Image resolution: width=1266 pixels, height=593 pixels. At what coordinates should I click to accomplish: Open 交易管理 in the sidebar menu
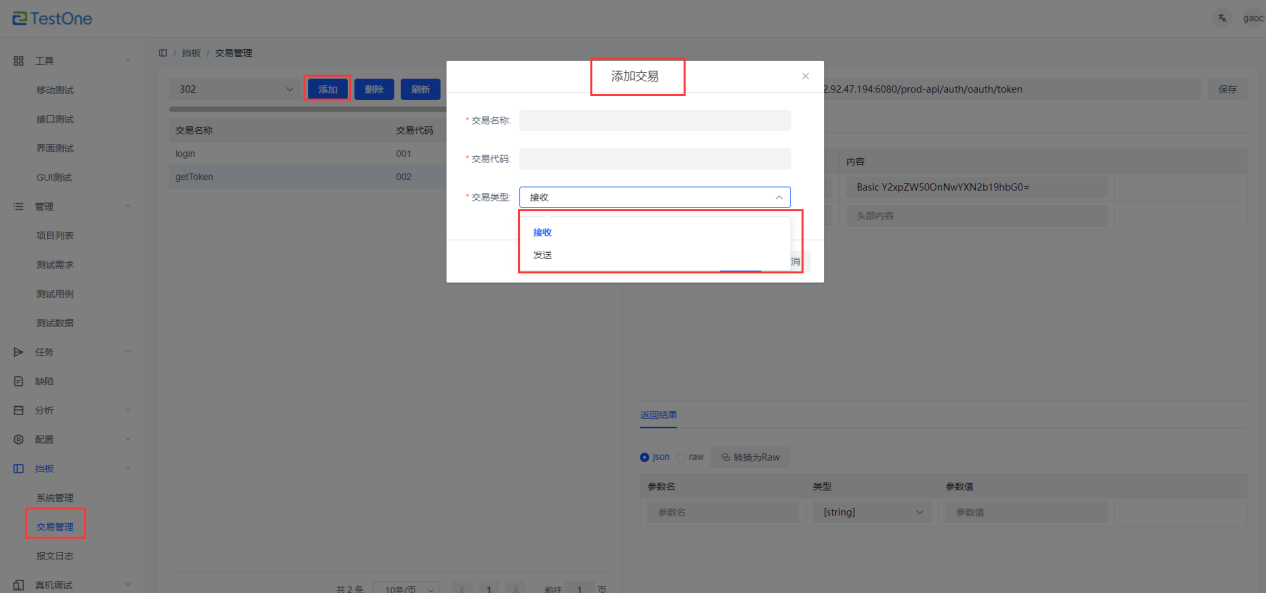pos(55,526)
